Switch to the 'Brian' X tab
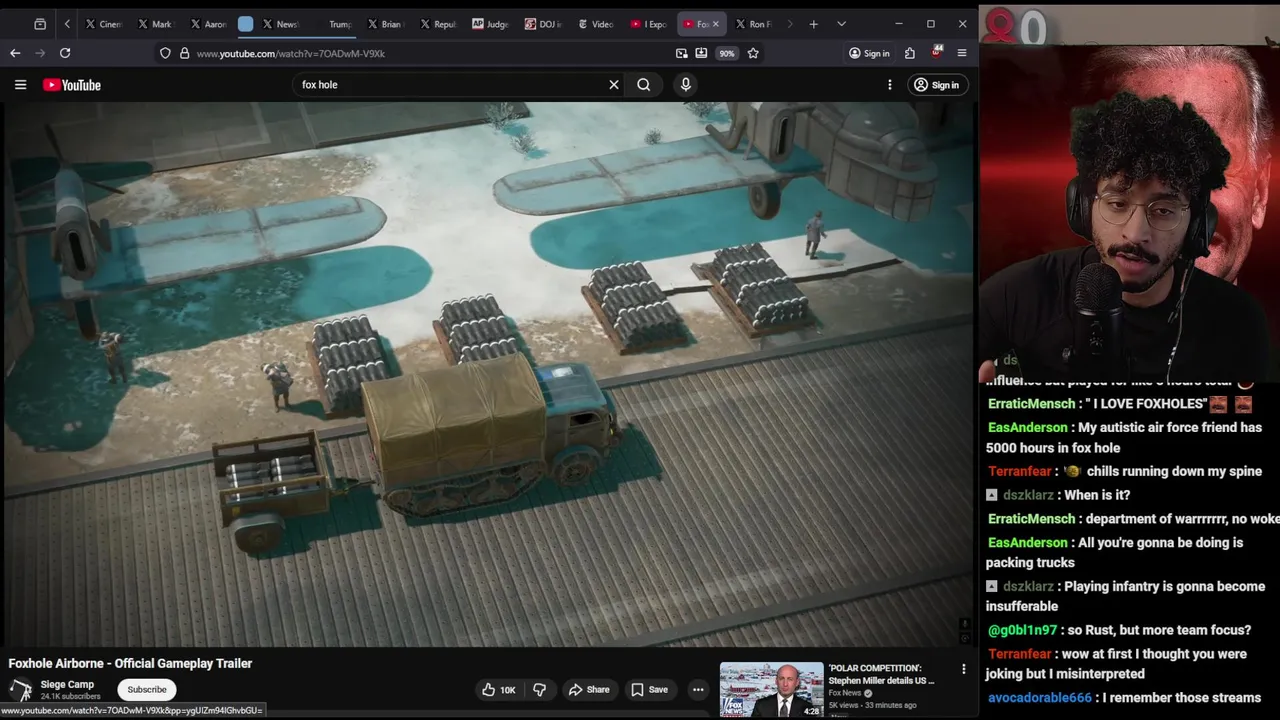The image size is (1280, 720). (385, 24)
